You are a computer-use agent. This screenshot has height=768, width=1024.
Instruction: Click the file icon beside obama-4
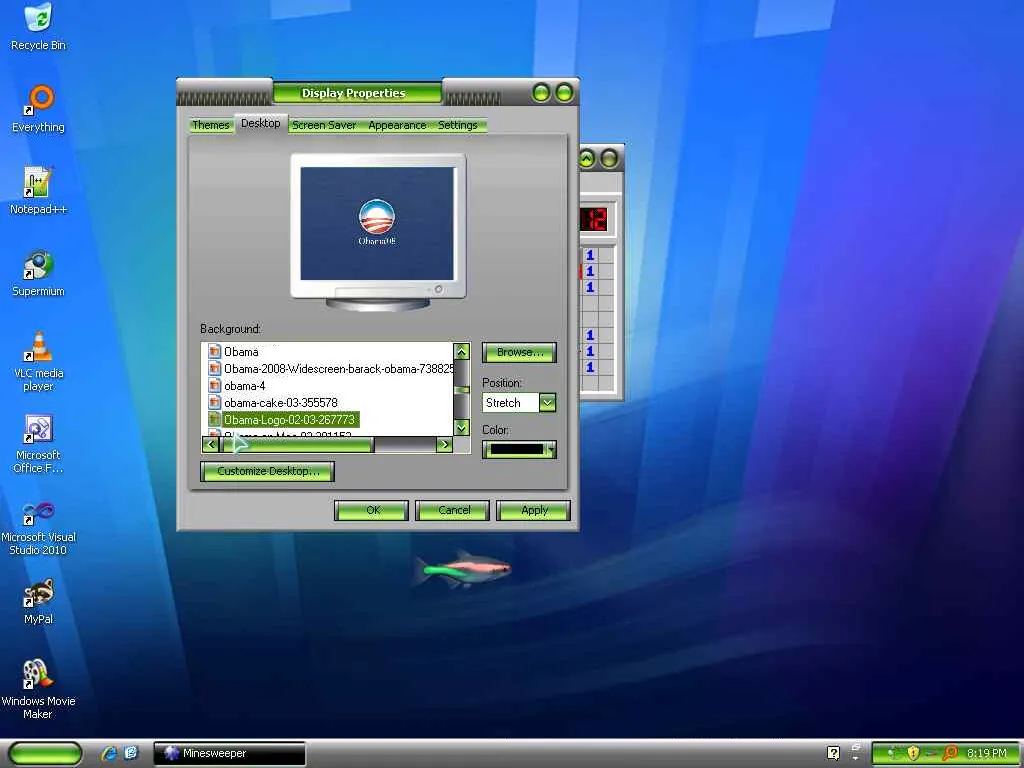click(214, 385)
